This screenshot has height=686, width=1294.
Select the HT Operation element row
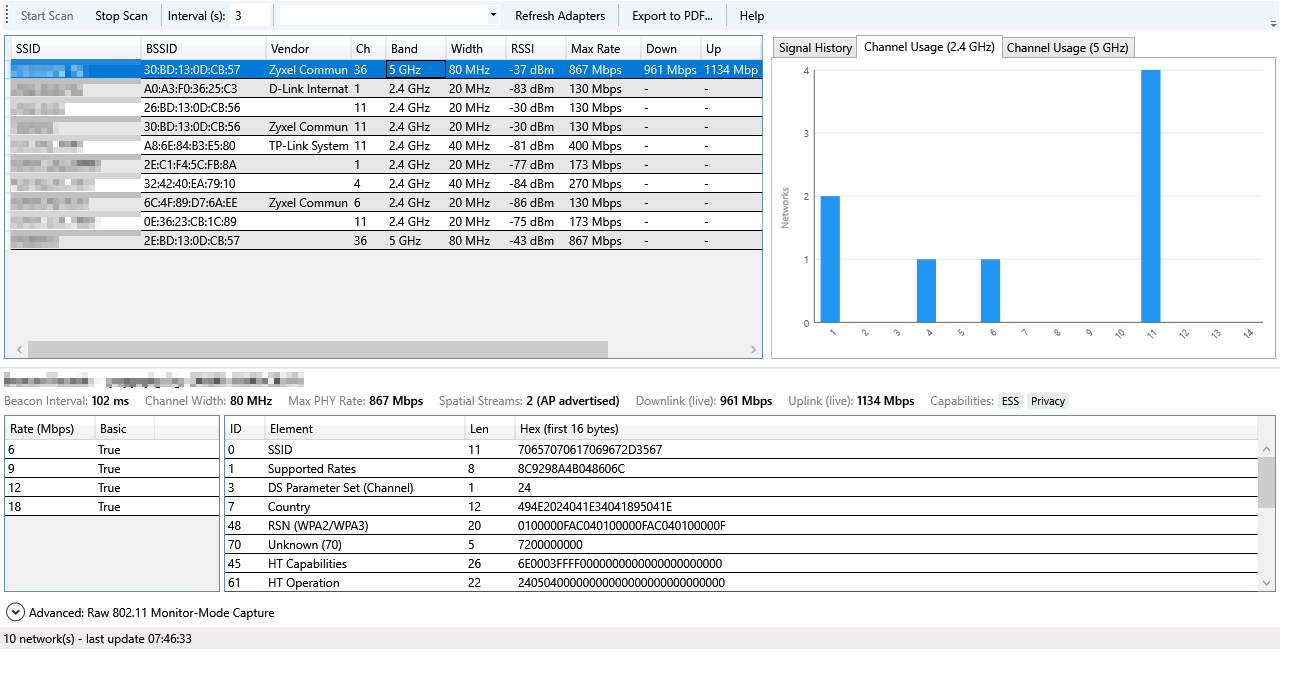coord(741,583)
